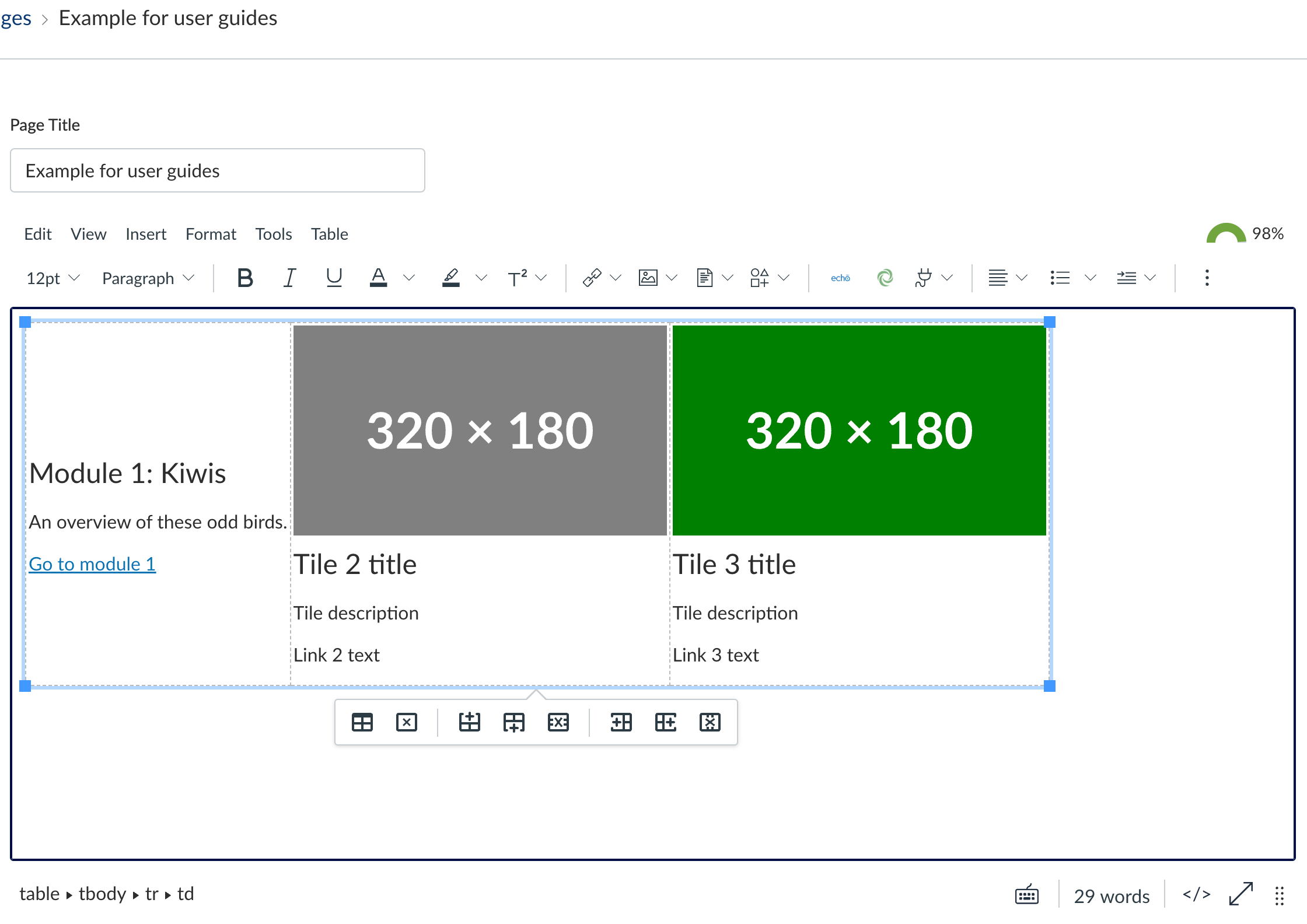Open the Table menu

(330, 234)
